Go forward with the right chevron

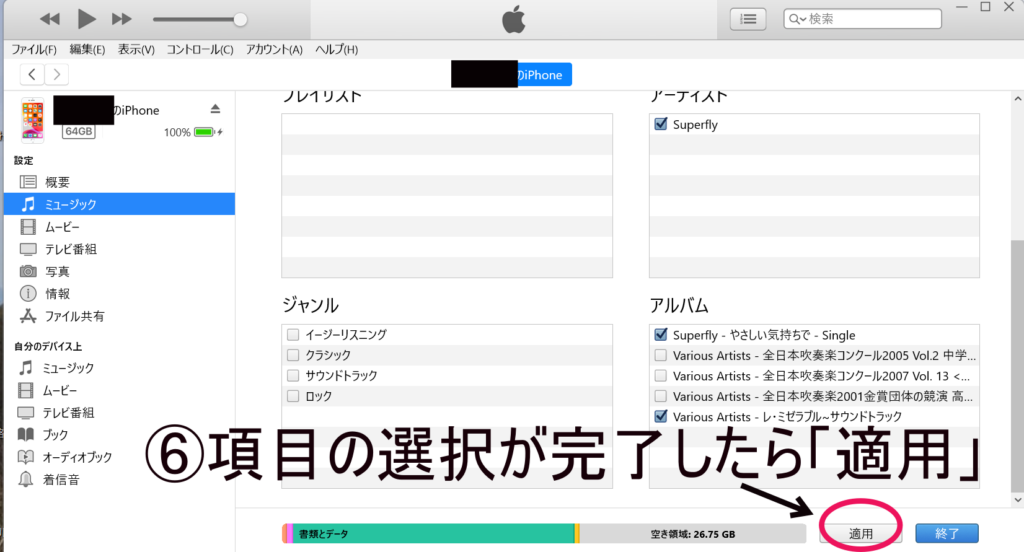point(57,74)
